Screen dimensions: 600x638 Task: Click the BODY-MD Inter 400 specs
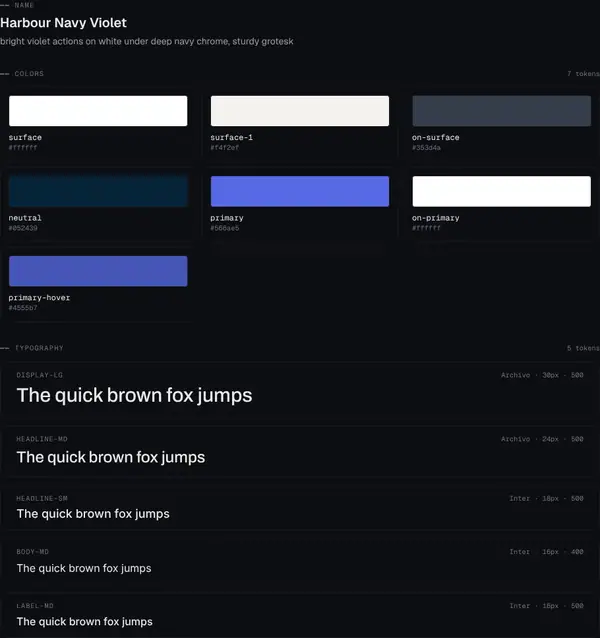pyautogui.click(x=546, y=552)
